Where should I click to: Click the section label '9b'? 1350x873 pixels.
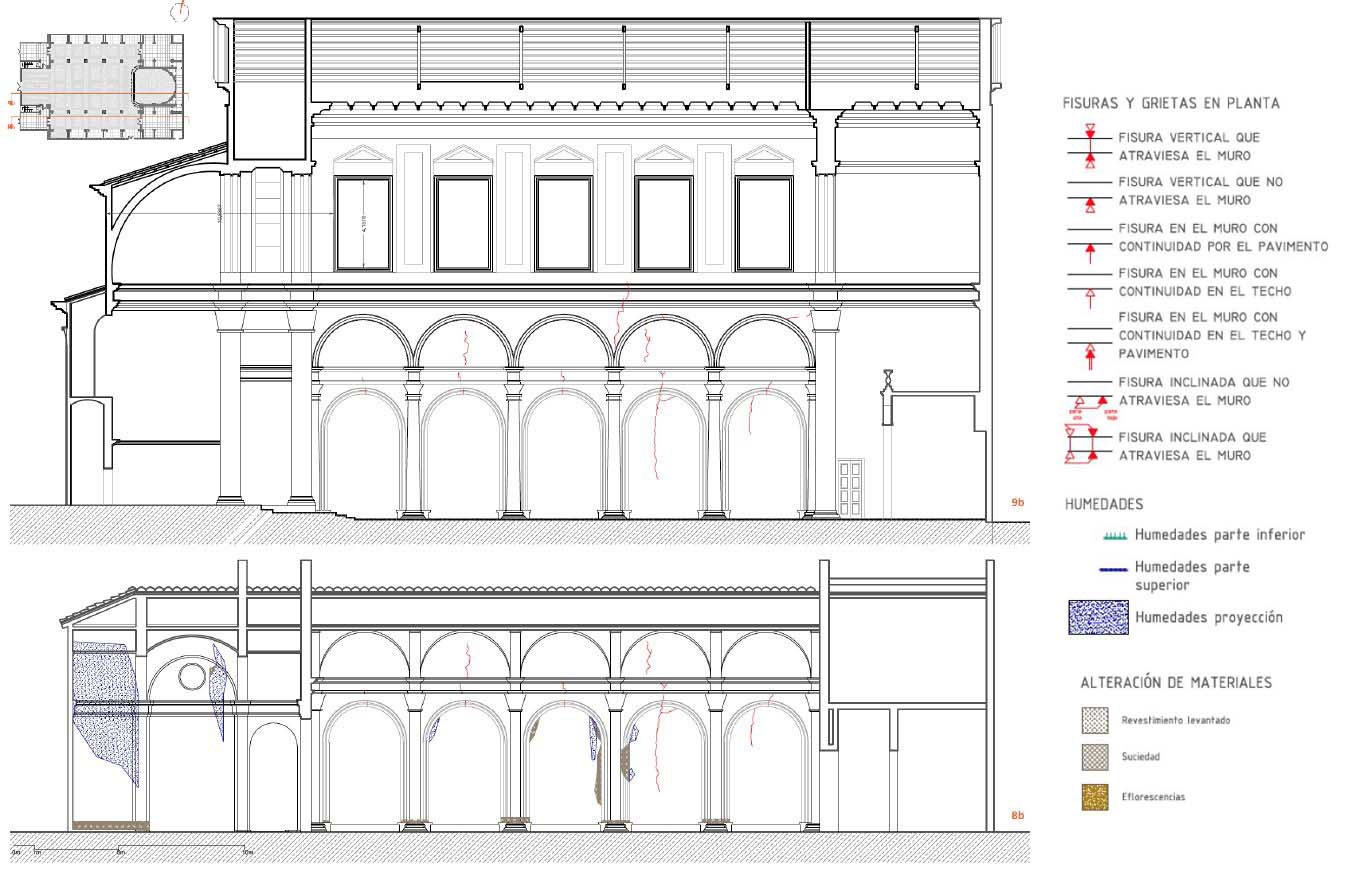1018,502
